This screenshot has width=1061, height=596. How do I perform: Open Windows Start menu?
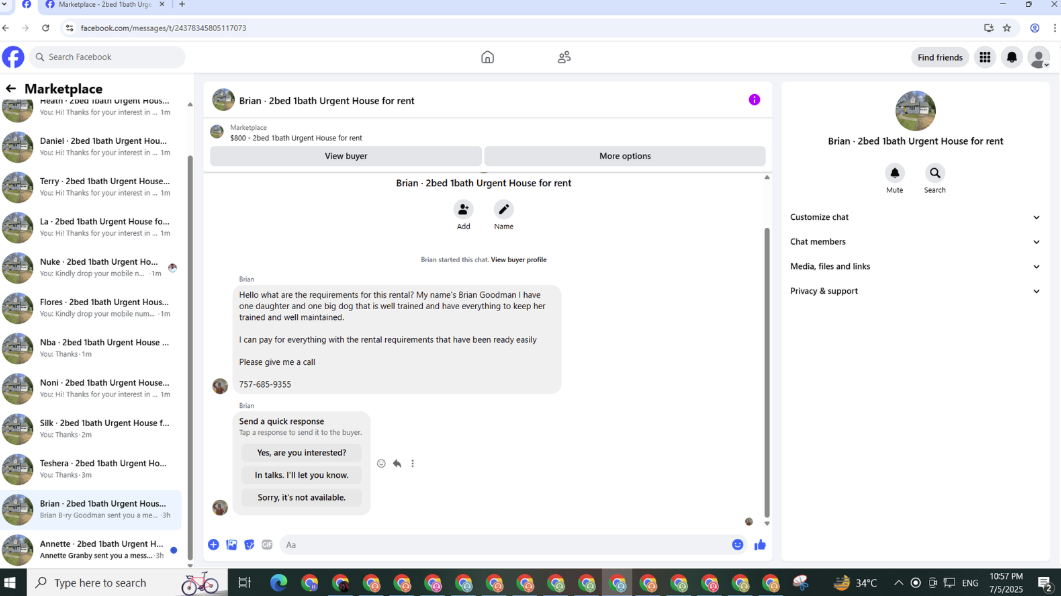(x=10, y=582)
